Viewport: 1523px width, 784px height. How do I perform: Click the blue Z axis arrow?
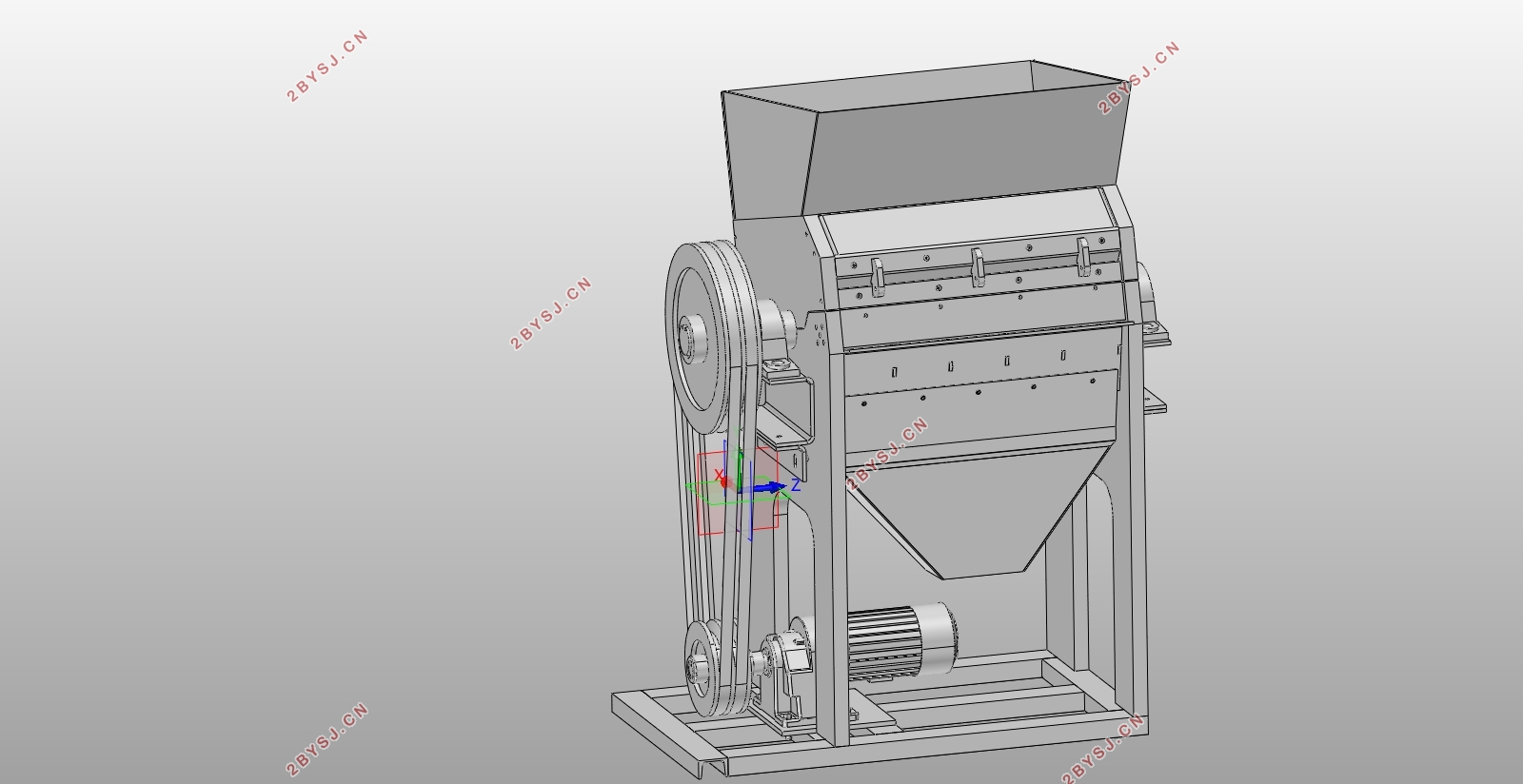[x=771, y=488]
